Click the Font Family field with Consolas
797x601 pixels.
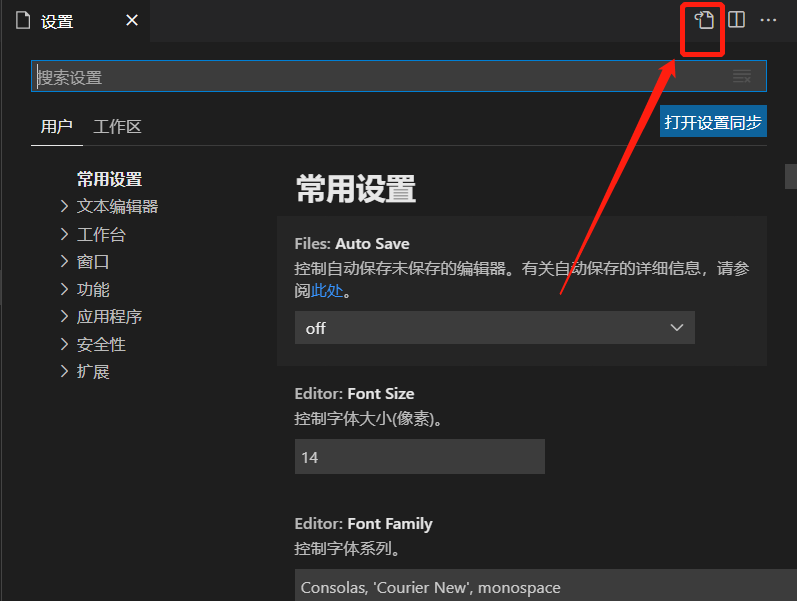[546, 585]
